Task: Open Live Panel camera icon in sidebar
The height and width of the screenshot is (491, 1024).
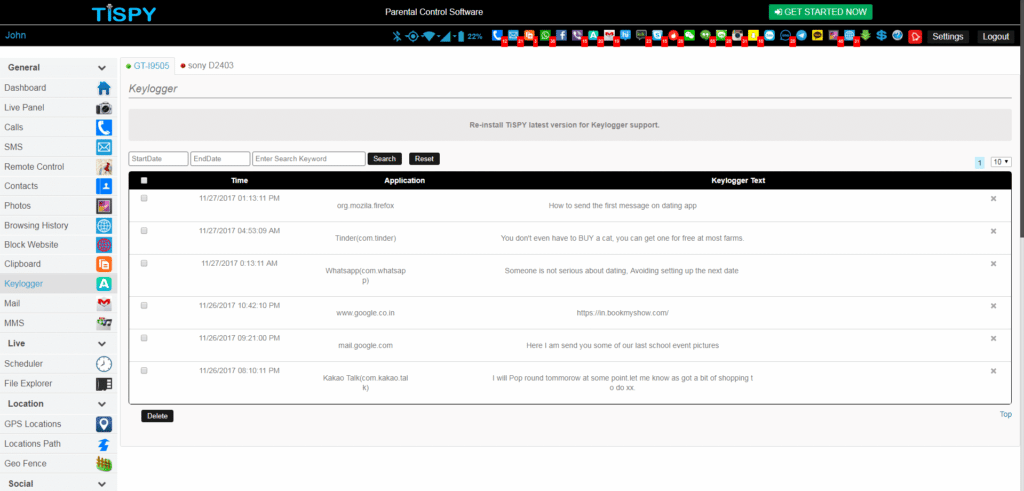Action: 104,108
